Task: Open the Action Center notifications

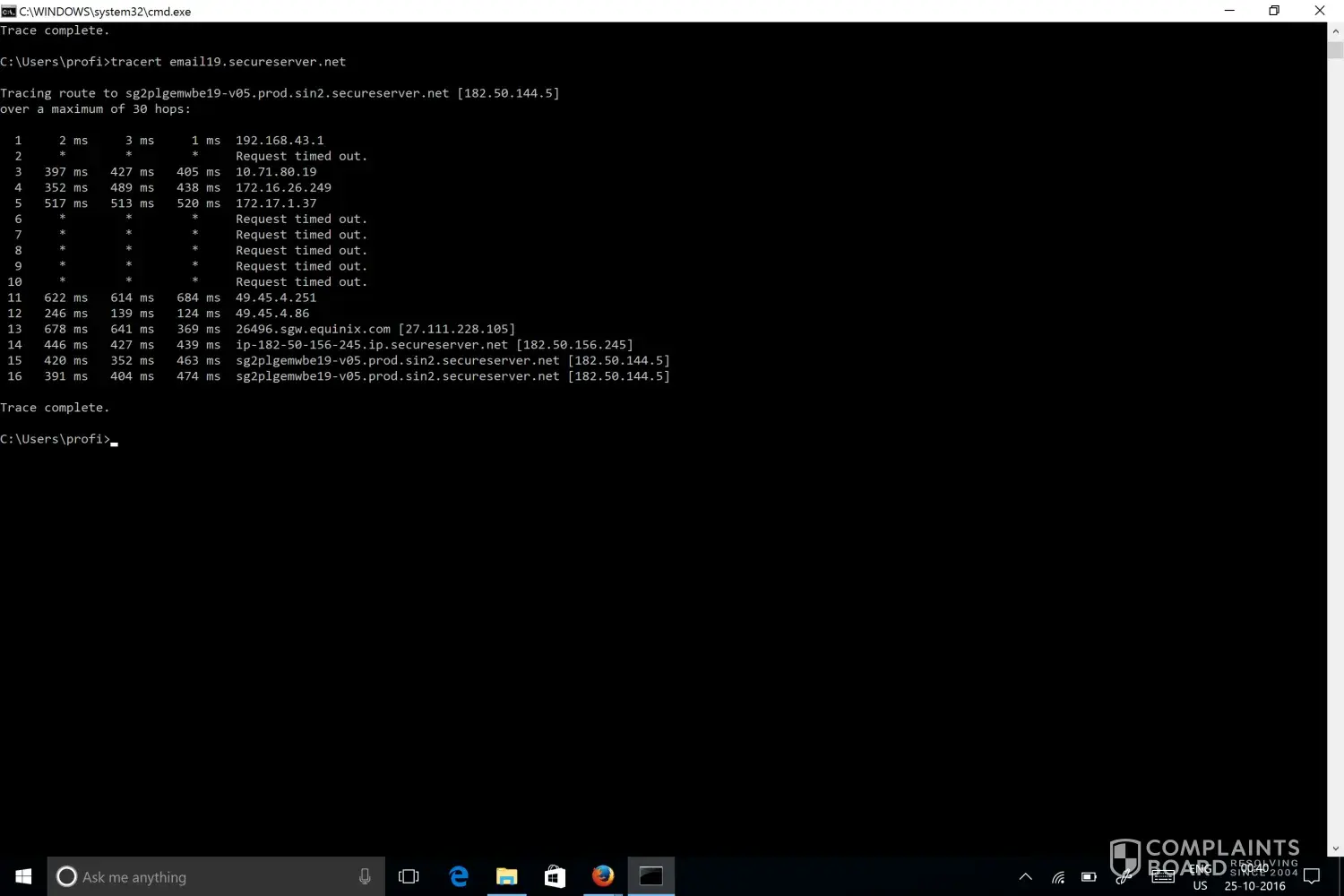Action: pyautogui.click(x=1312, y=876)
